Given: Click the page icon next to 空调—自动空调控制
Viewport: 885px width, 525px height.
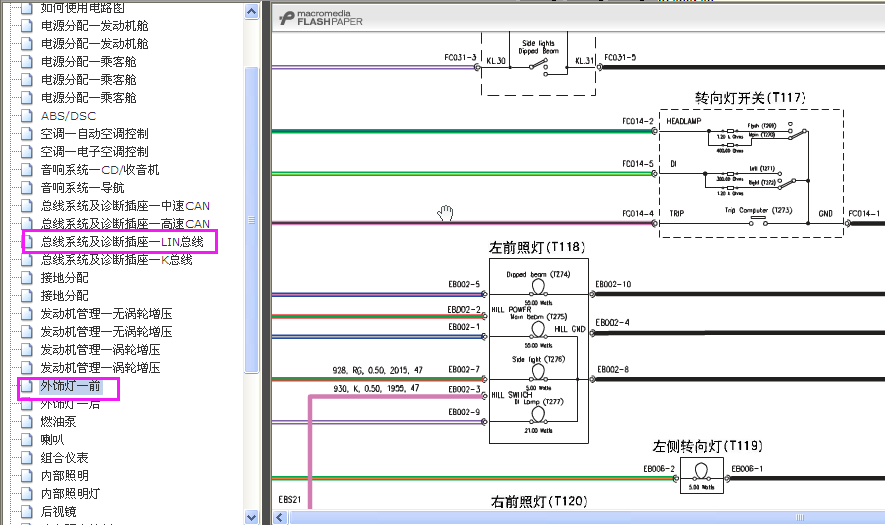Looking at the screenshot, I should tap(27, 134).
